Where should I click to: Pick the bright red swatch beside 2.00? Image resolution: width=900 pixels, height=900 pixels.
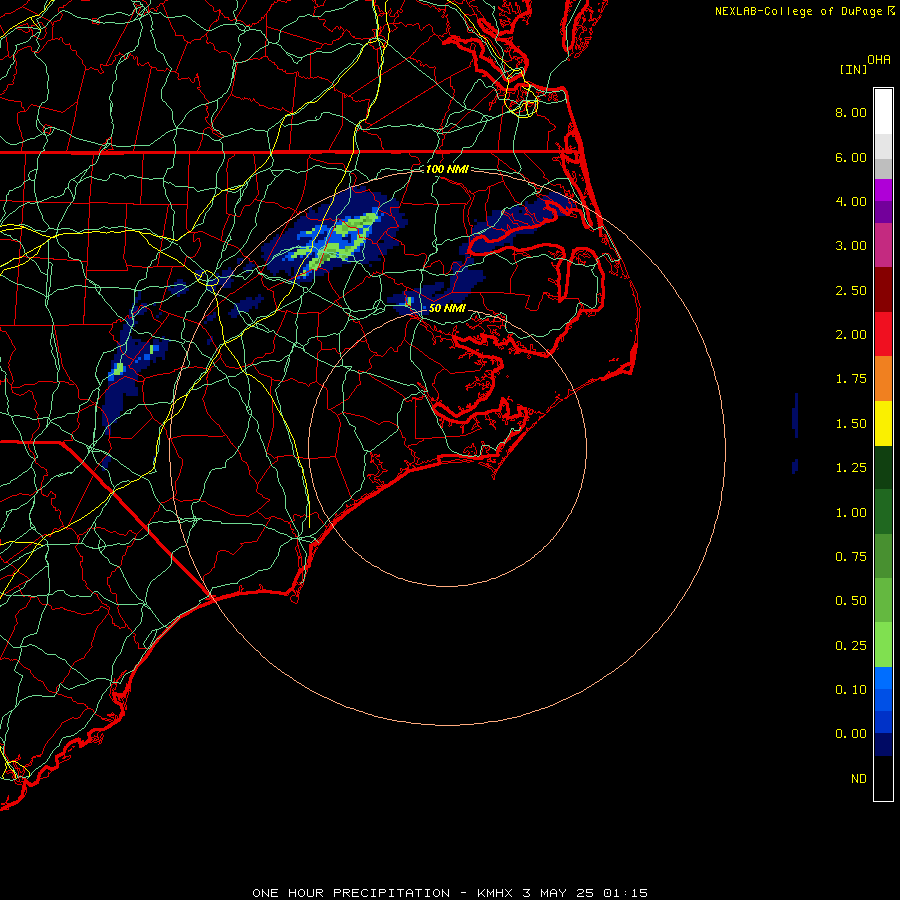click(x=883, y=334)
